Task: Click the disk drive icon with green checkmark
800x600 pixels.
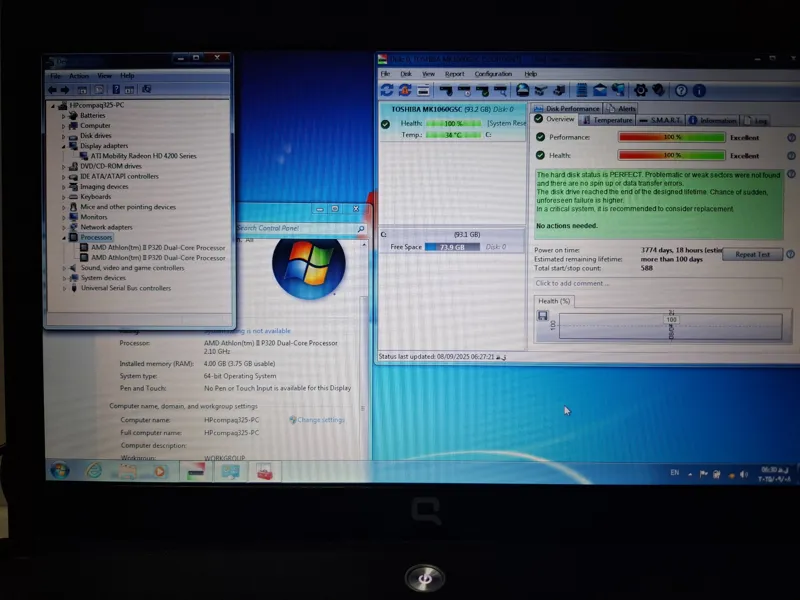Action: pyautogui.click(x=482, y=91)
